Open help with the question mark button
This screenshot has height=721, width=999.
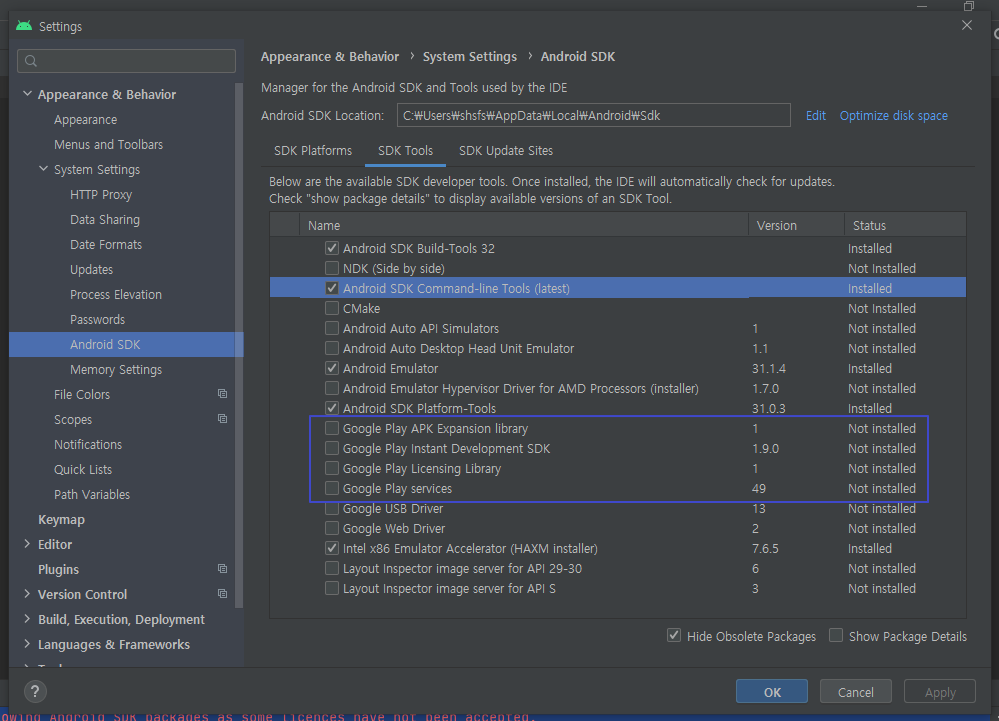tap(35, 692)
